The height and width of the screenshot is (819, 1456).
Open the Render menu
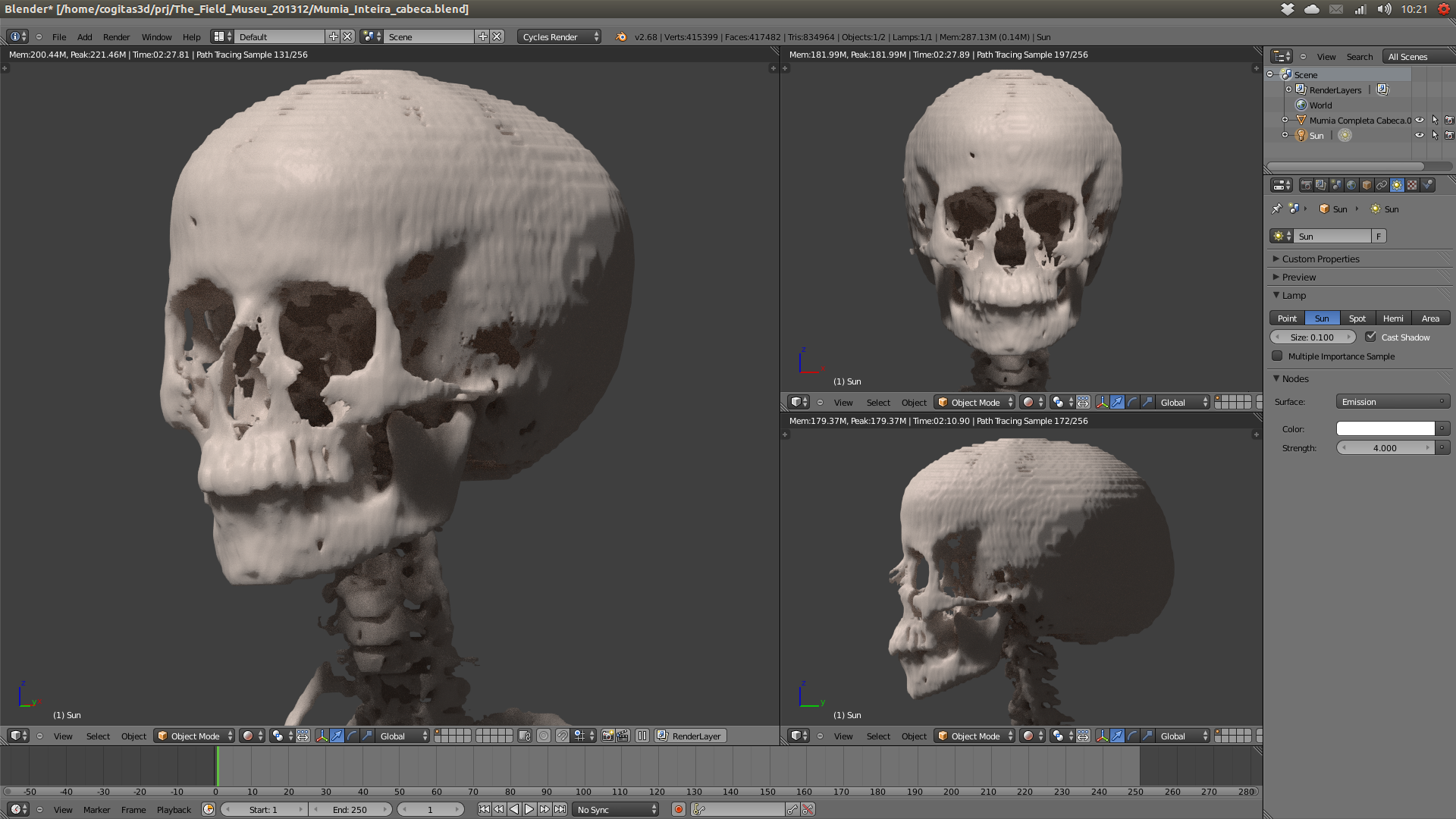point(116,36)
